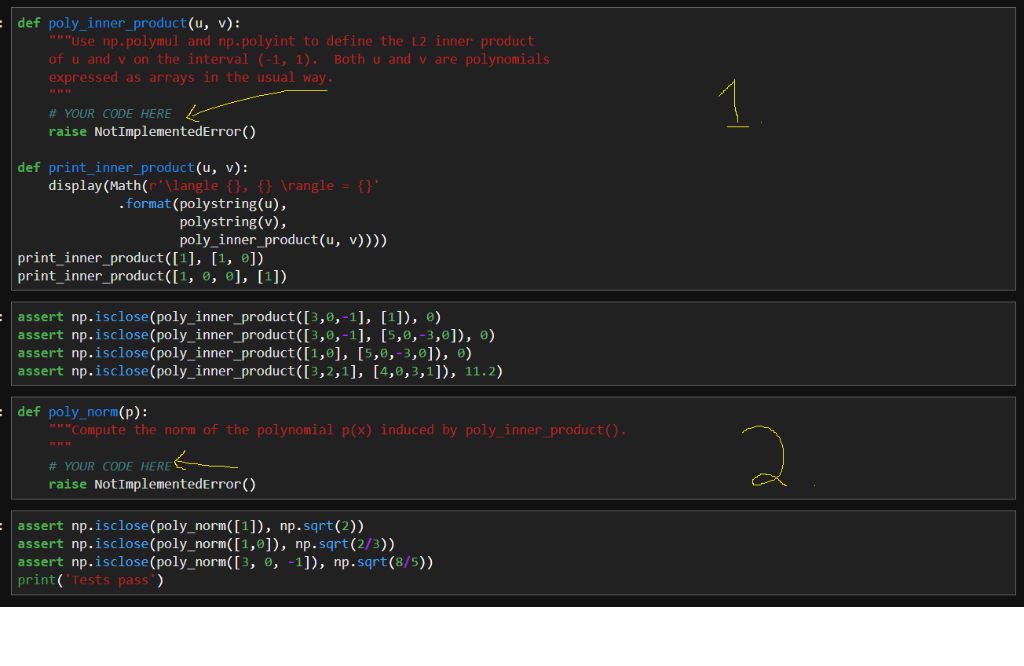This screenshot has width=1024, height=666.
Task: Click the # YOUR CODE HERE comment in first cell
Action: [112, 113]
